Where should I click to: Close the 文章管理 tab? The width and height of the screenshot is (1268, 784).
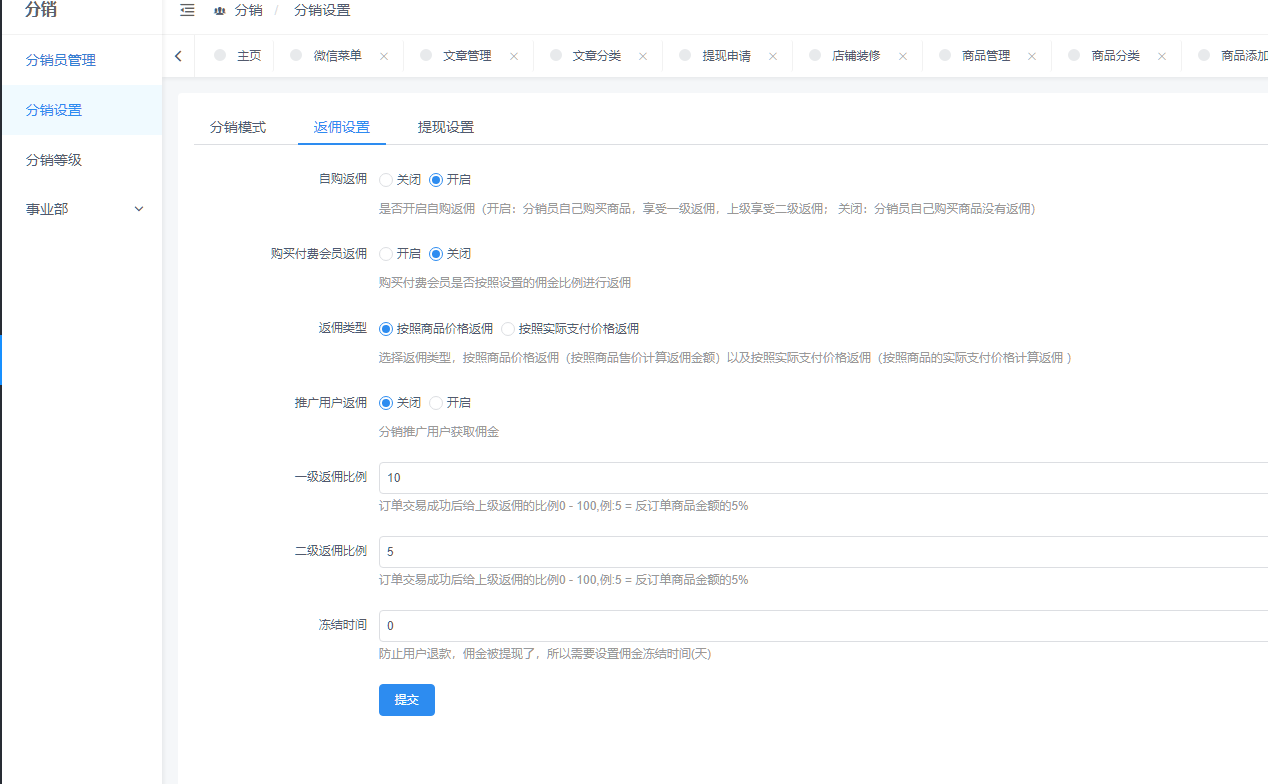click(x=514, y=56)
